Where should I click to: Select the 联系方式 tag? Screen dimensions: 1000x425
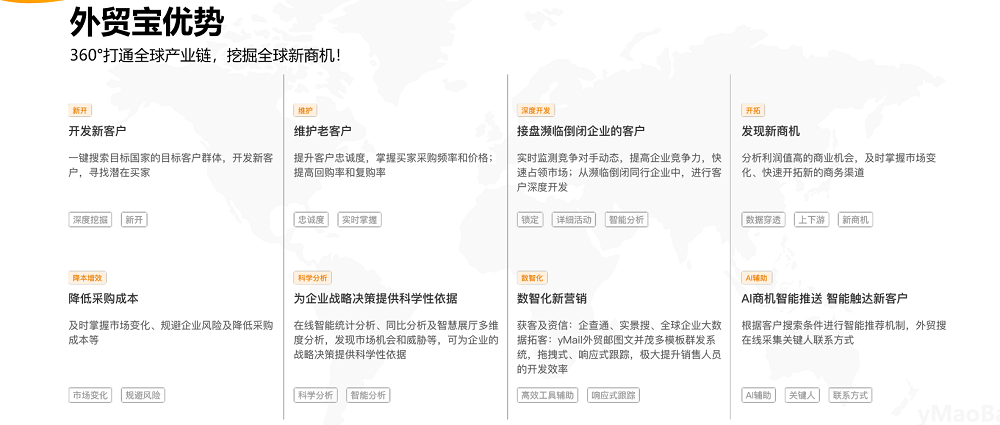coord(850,395)
